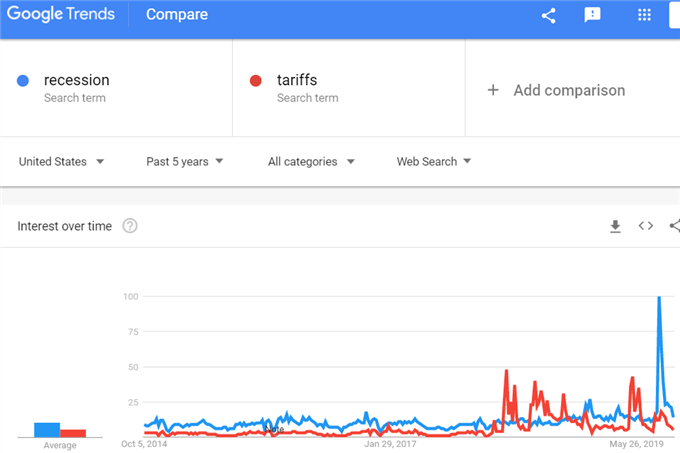Edit the tariffs search term
This screenshot has width=680, height=453.
(297, 80)
